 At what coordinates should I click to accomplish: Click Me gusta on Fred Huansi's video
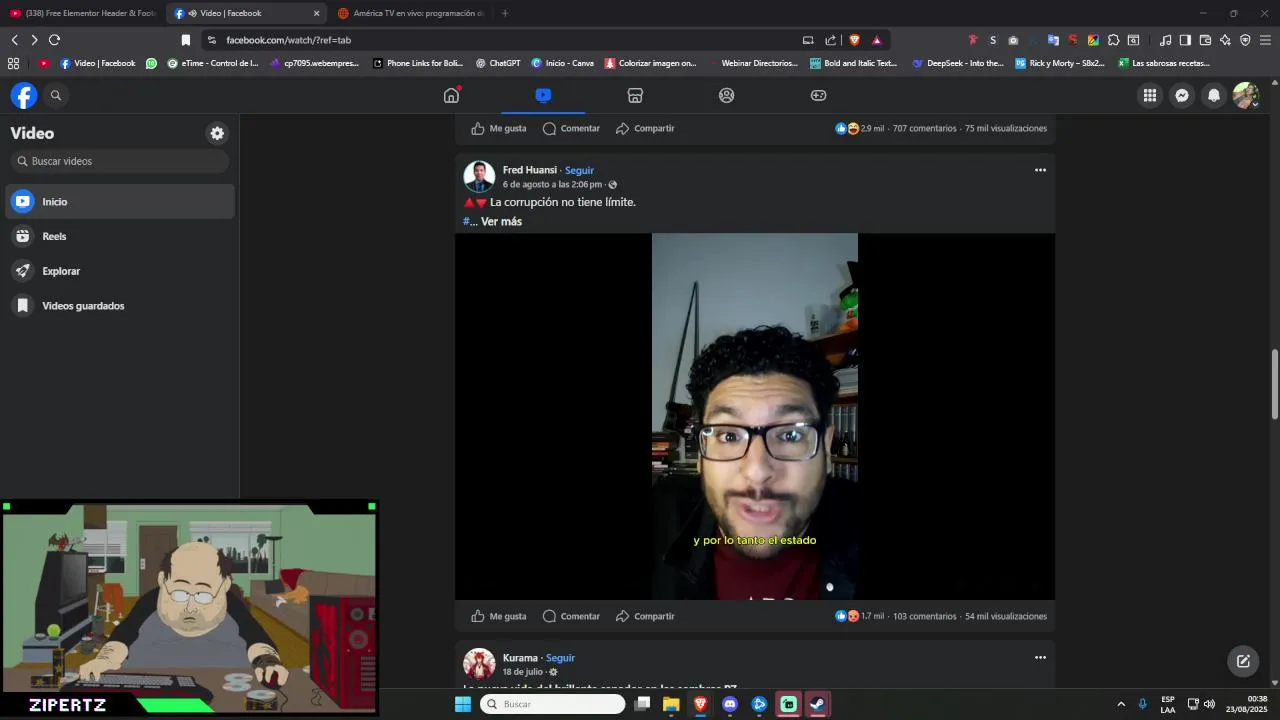(x=498, y=616)
